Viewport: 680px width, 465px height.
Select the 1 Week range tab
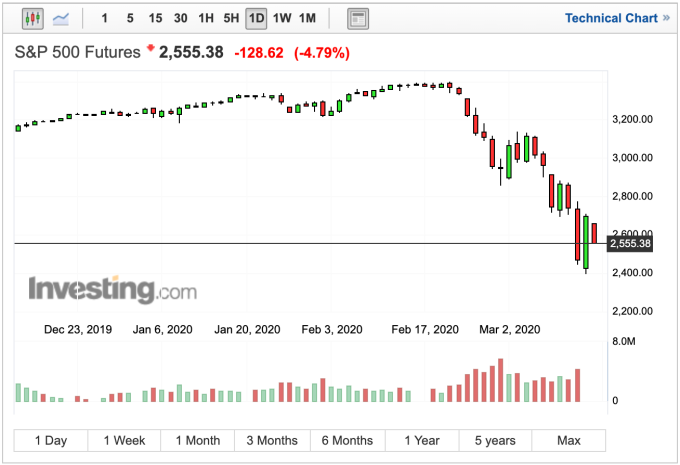[x=124, y=441]
